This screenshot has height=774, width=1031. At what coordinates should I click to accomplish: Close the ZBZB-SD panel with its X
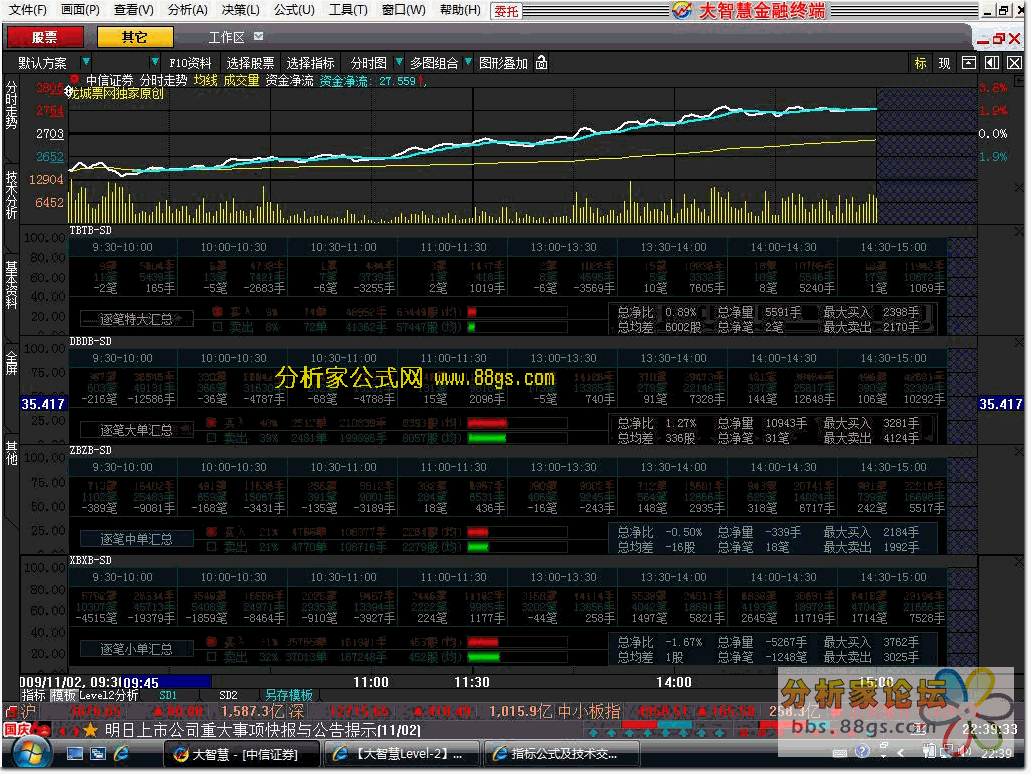pos(1019,451)
